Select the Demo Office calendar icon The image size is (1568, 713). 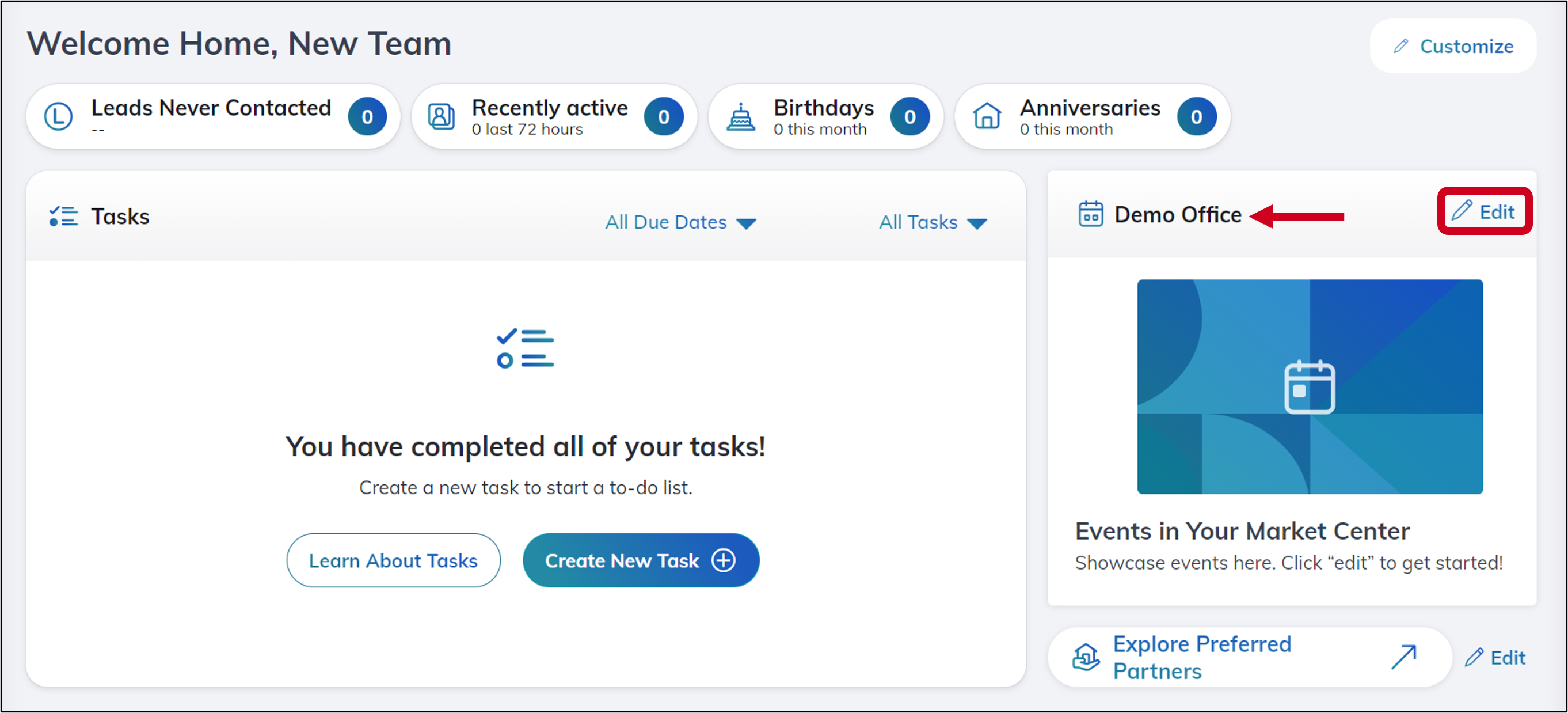1090,214
